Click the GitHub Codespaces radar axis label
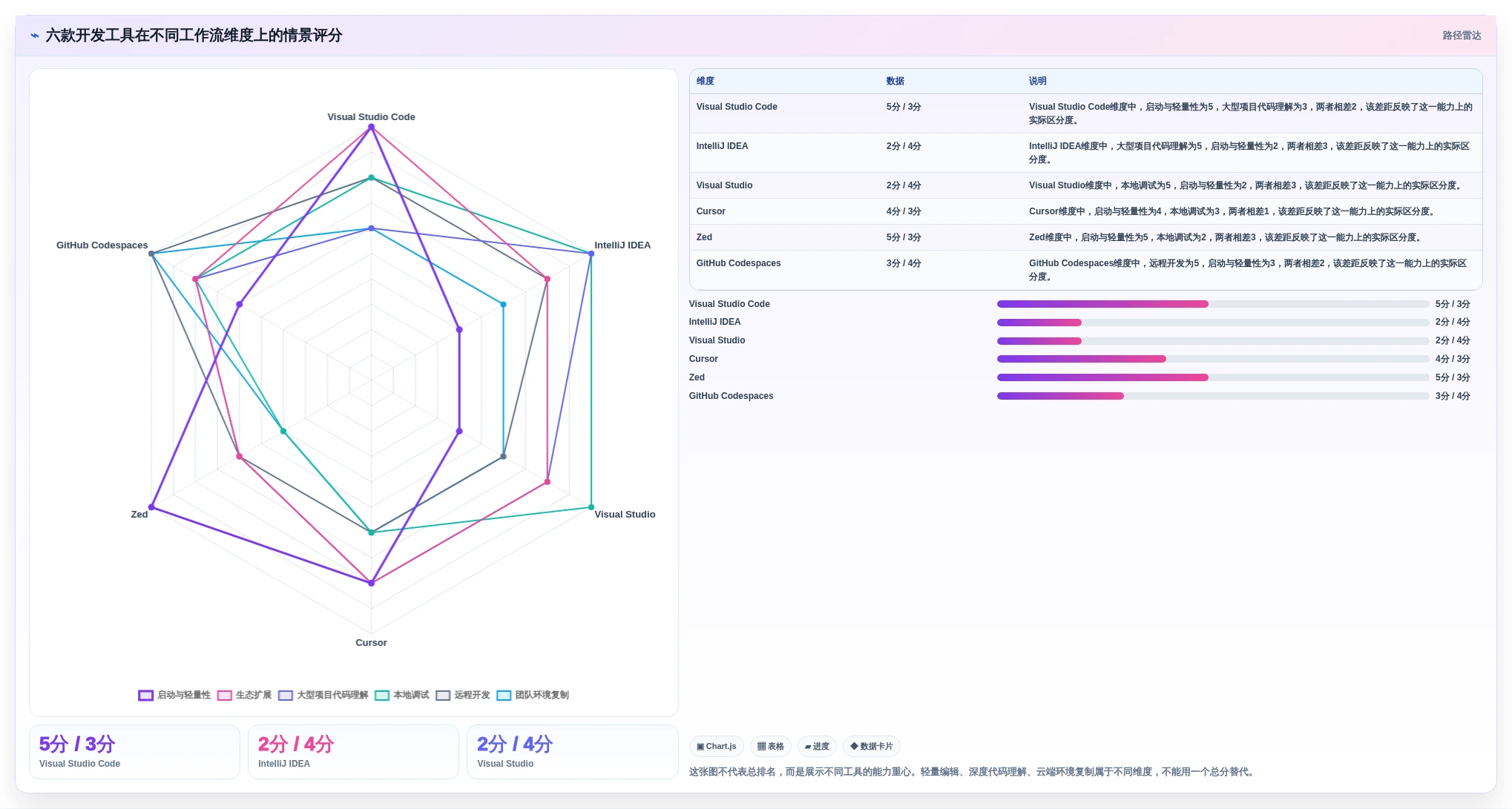1512x809 pixels. pos(102,245)
